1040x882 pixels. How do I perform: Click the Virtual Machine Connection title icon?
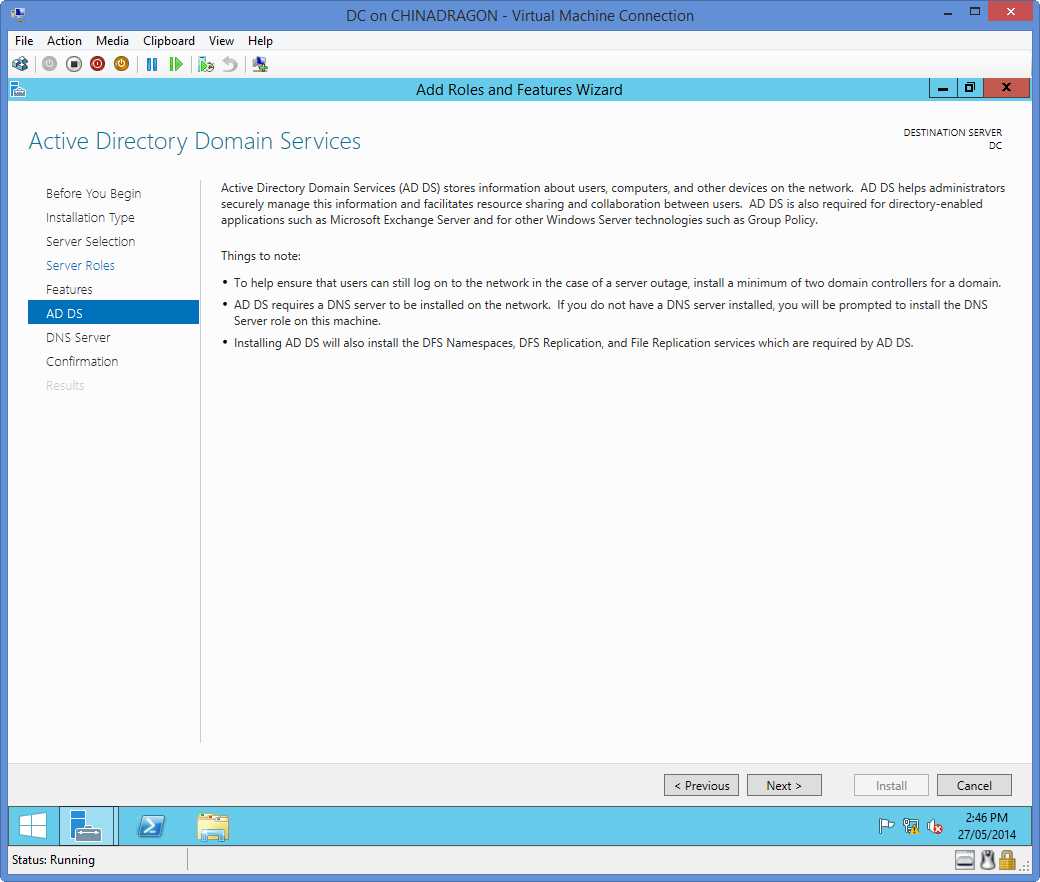[19, 13]
